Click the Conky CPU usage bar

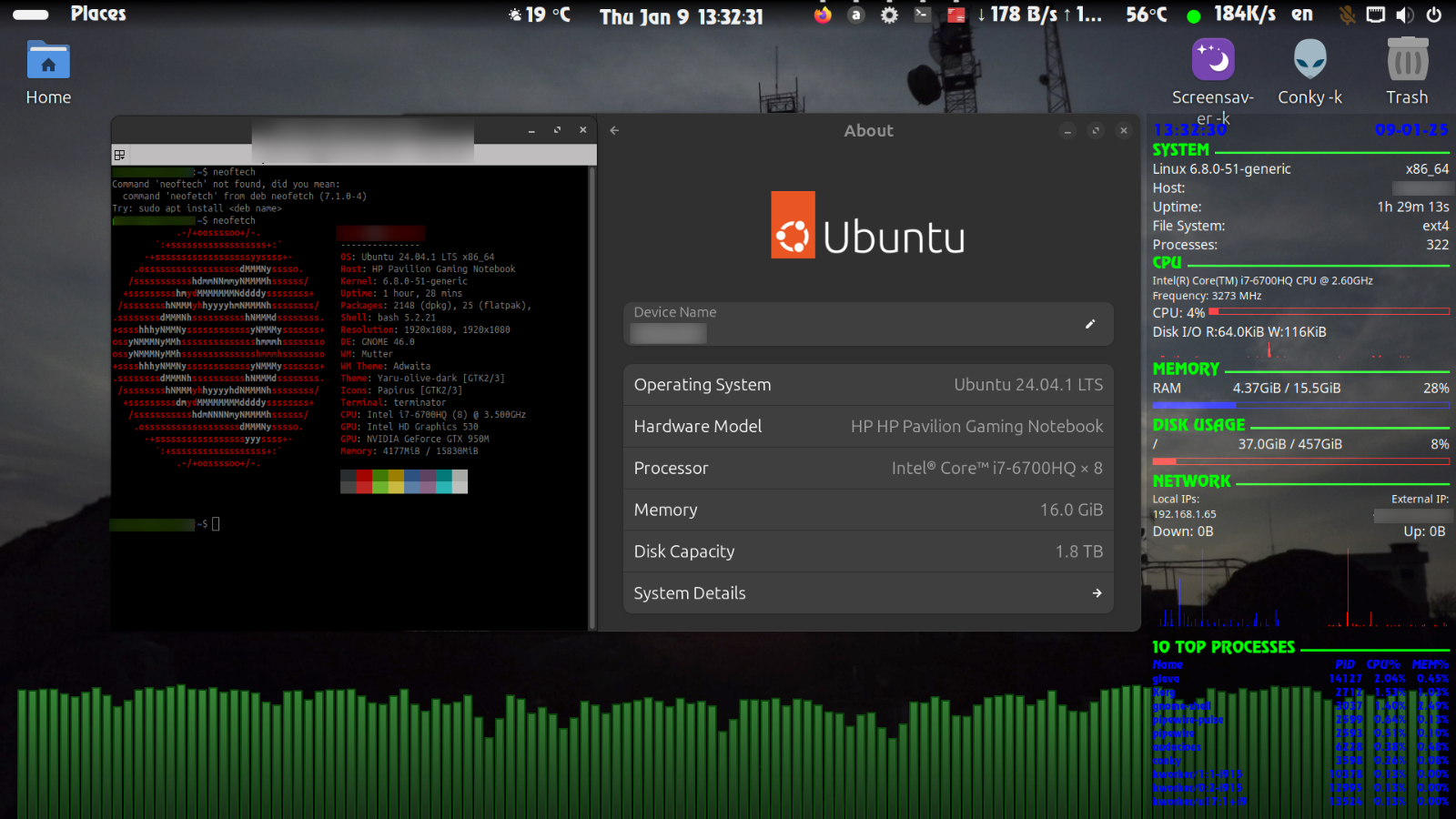[x=1329, y=312]
